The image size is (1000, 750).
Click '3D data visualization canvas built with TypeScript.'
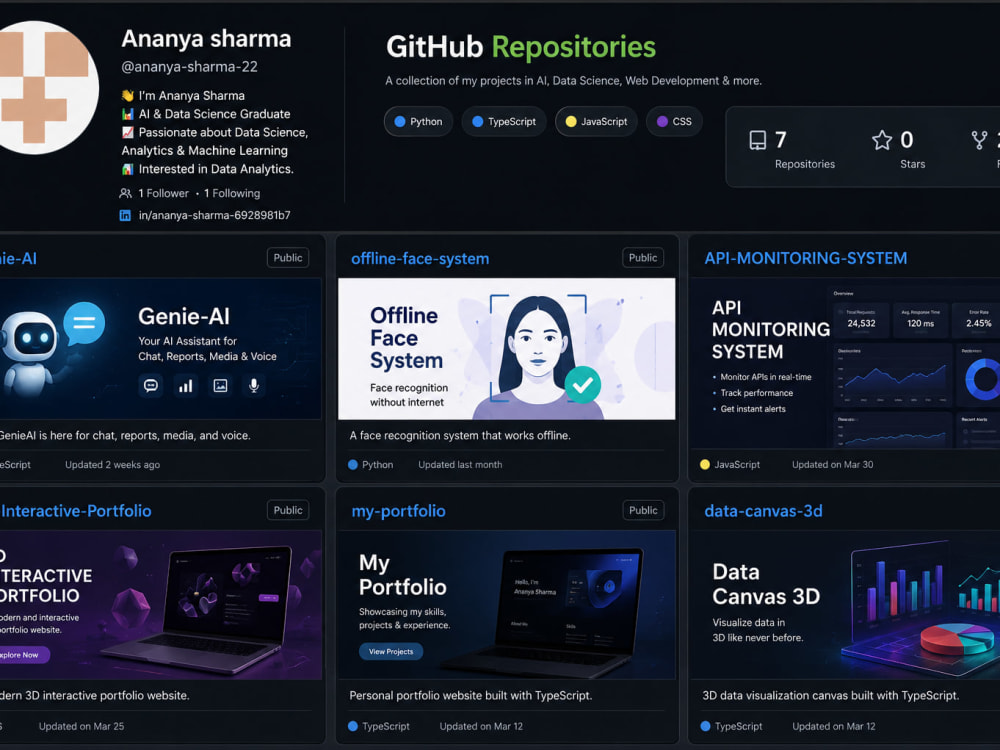click(x=830, y=696)
